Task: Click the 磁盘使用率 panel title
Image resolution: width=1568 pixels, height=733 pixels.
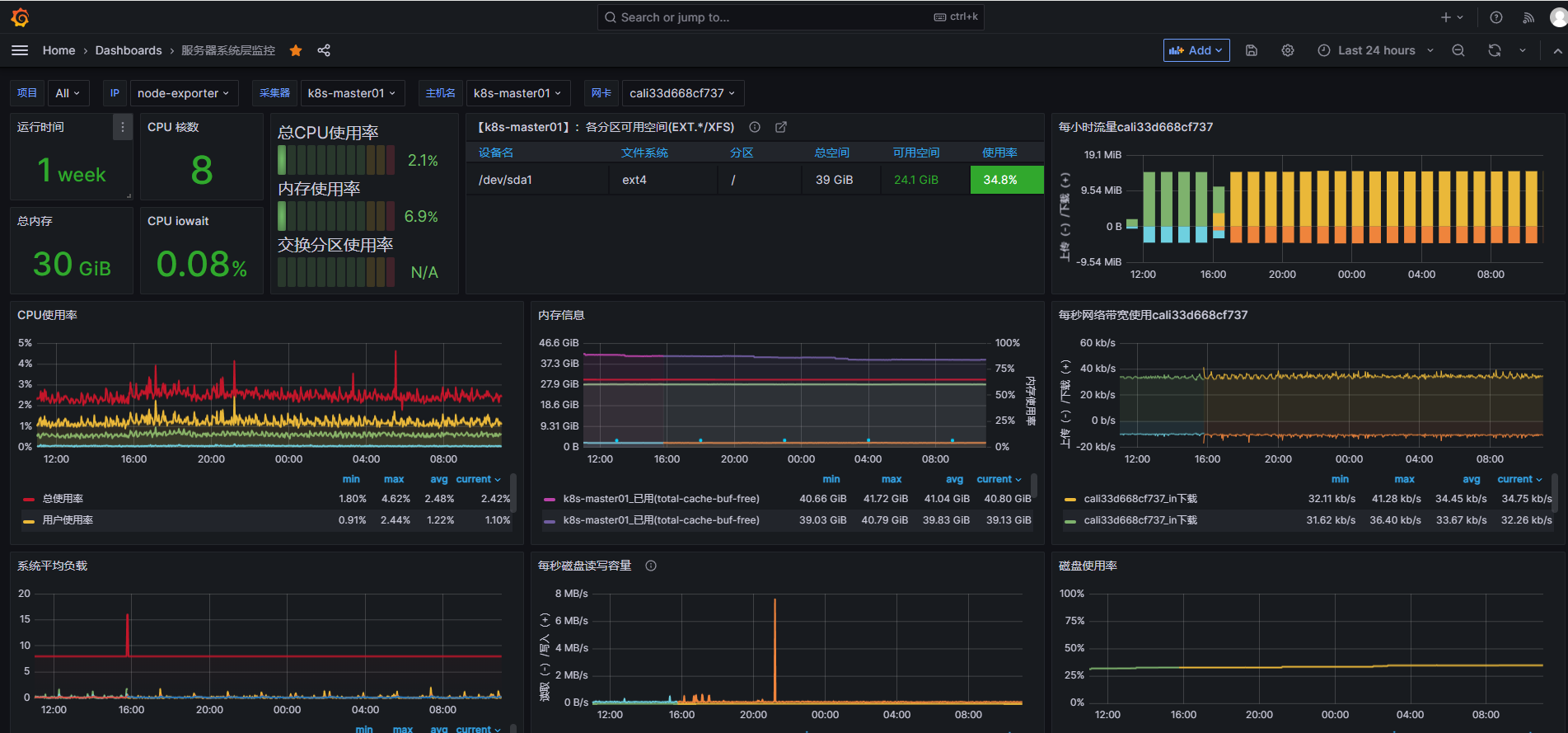Action: click(1088, 566)
